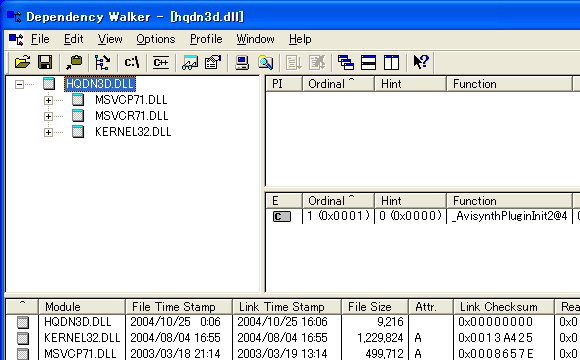Screen dimensions: 580x360
Task: Sort by File Size column header
Action: coord(375,307)
